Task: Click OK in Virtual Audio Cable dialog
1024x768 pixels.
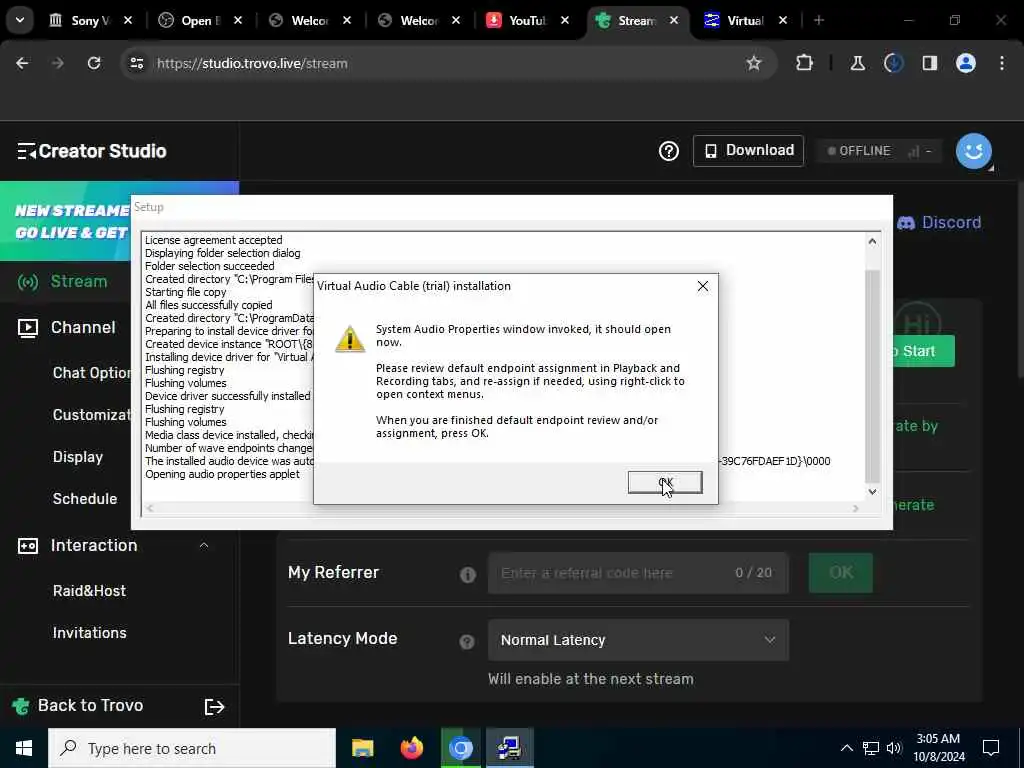Action: click(665, 483)
